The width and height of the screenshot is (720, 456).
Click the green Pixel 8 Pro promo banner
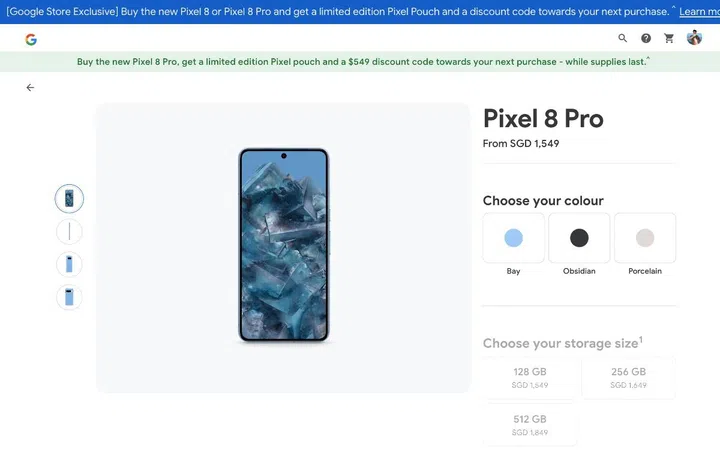tap(360, 62)
